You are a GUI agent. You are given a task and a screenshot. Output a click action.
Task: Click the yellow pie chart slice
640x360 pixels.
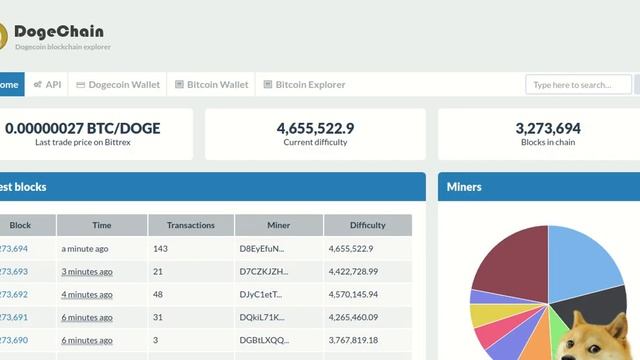496,313
